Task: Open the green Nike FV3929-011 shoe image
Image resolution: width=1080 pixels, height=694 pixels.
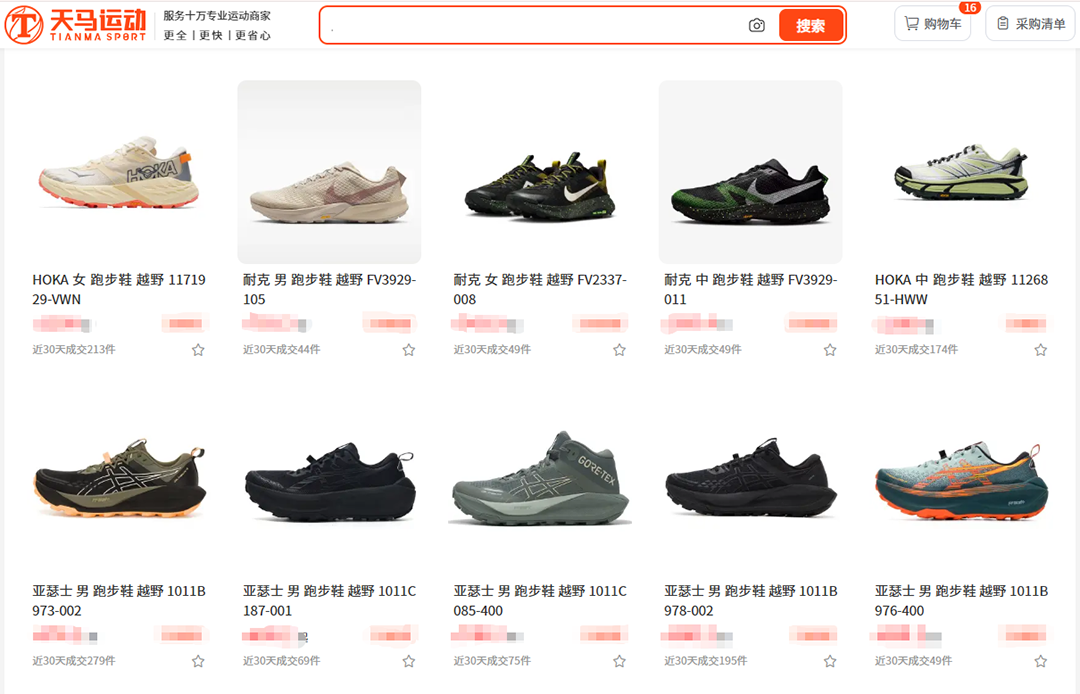Action: (751, 172)
